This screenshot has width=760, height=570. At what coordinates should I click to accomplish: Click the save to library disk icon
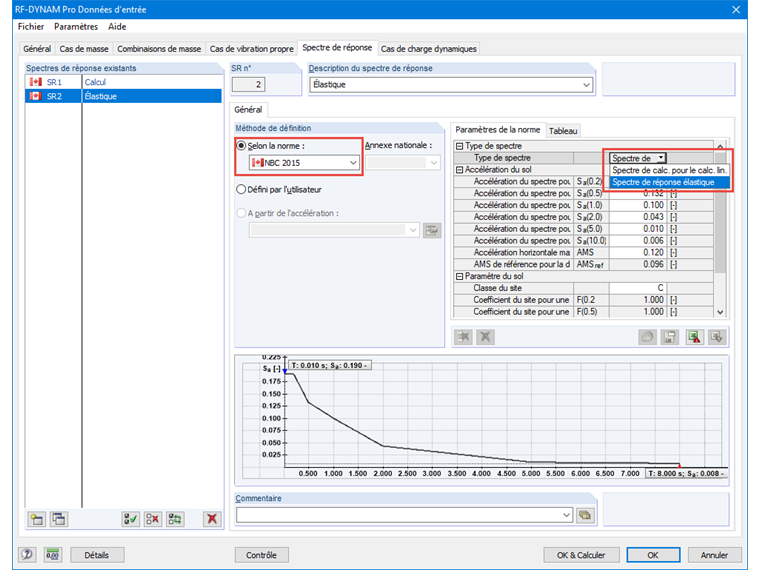point(670,337)
